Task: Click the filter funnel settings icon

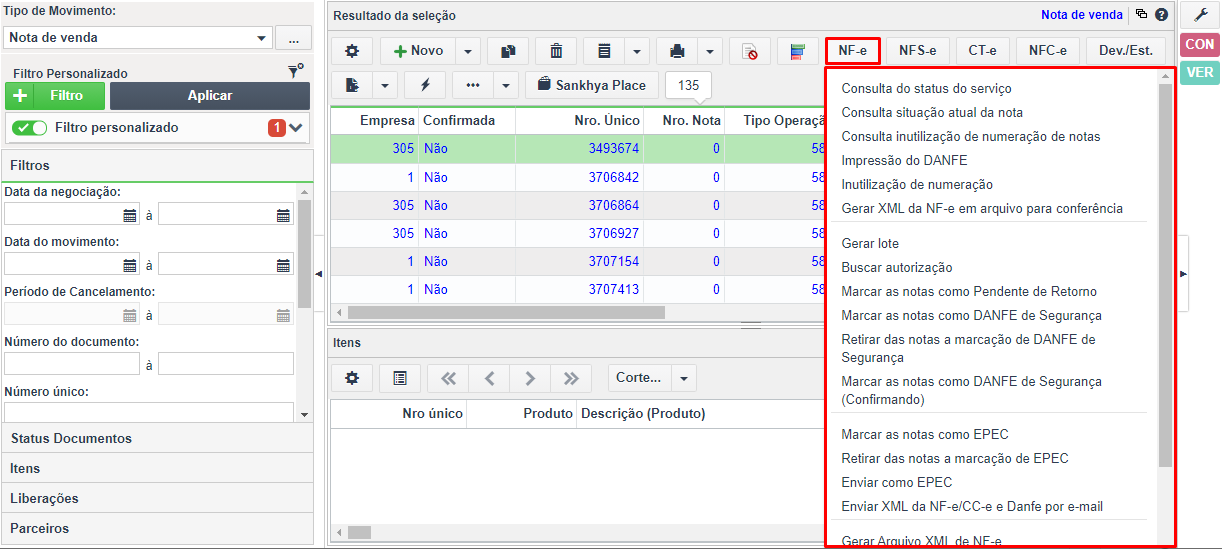Action: tap(295, 72)
